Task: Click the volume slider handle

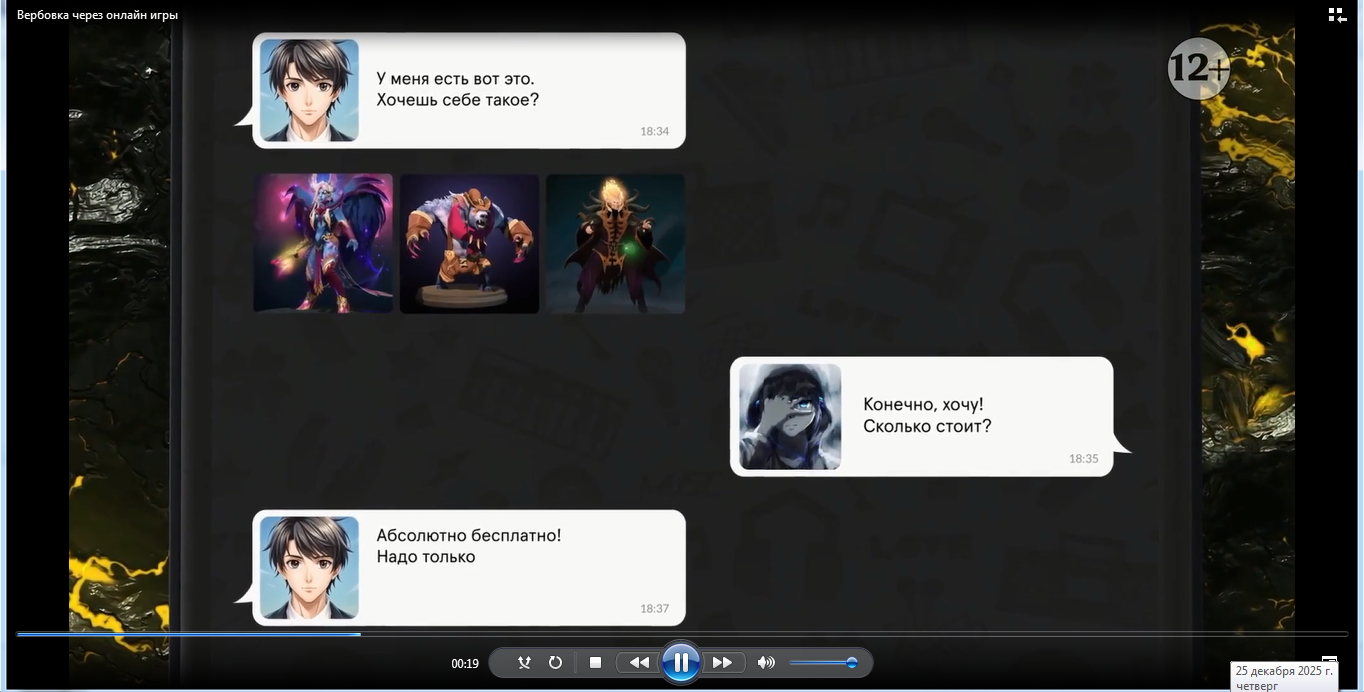Action: point(852,663)
